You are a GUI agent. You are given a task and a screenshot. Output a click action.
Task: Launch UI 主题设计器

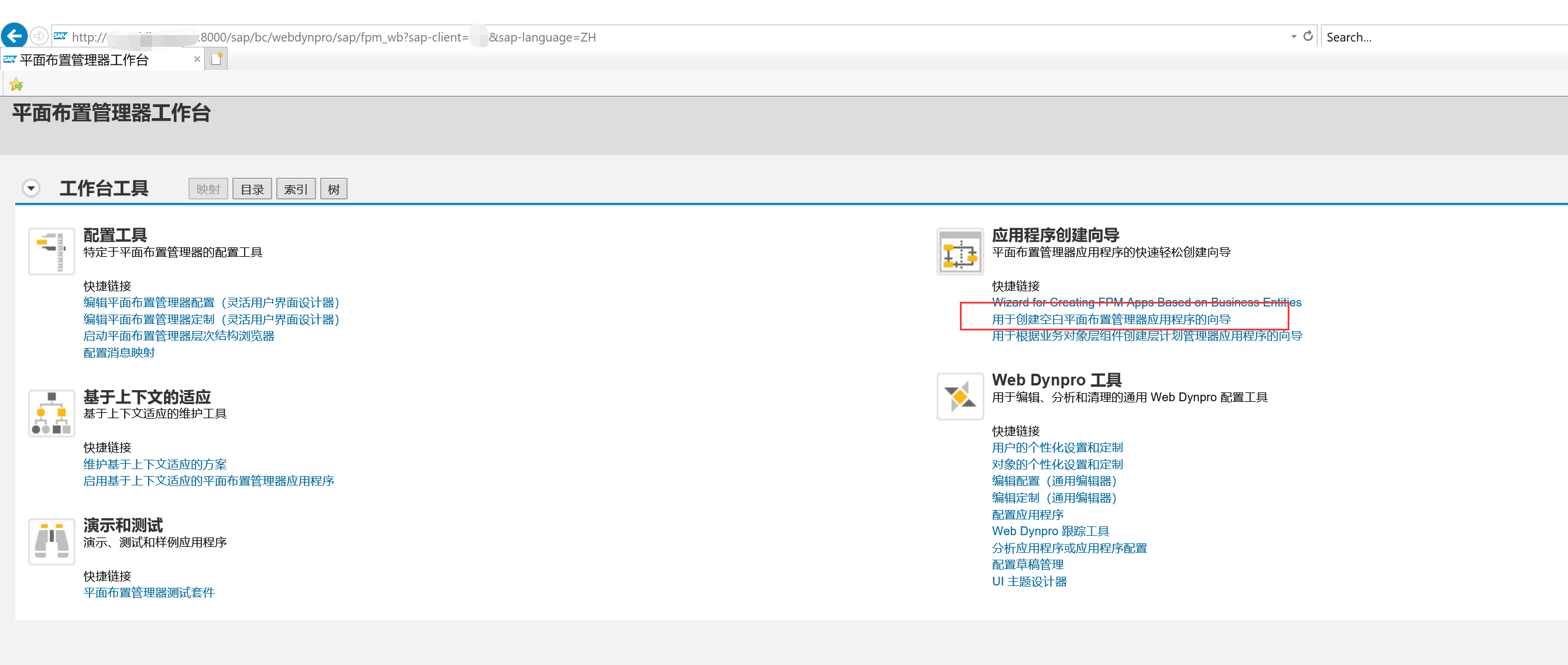tap(1030, 581)
